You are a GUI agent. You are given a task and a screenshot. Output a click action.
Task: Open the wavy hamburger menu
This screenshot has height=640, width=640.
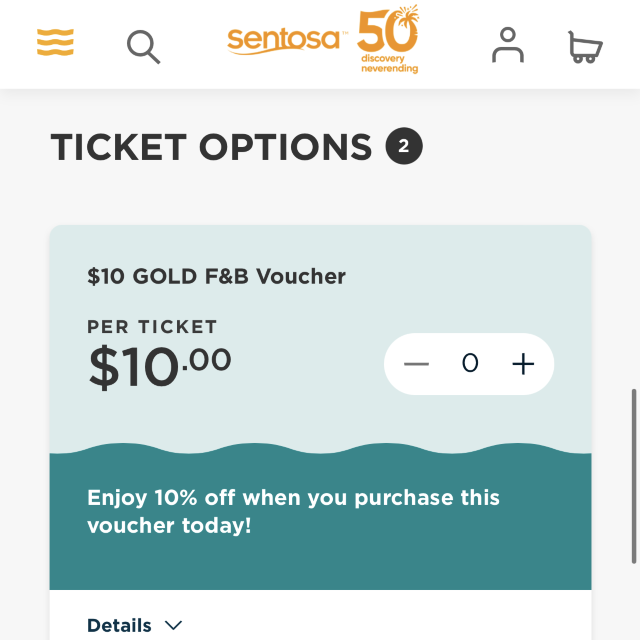point(55,42)
